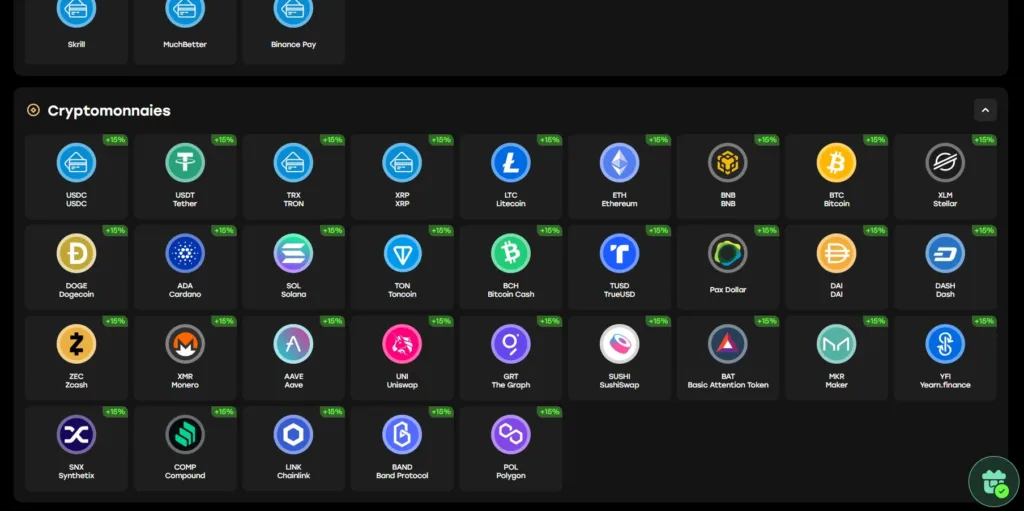Select the USDC coin icon

76,162
